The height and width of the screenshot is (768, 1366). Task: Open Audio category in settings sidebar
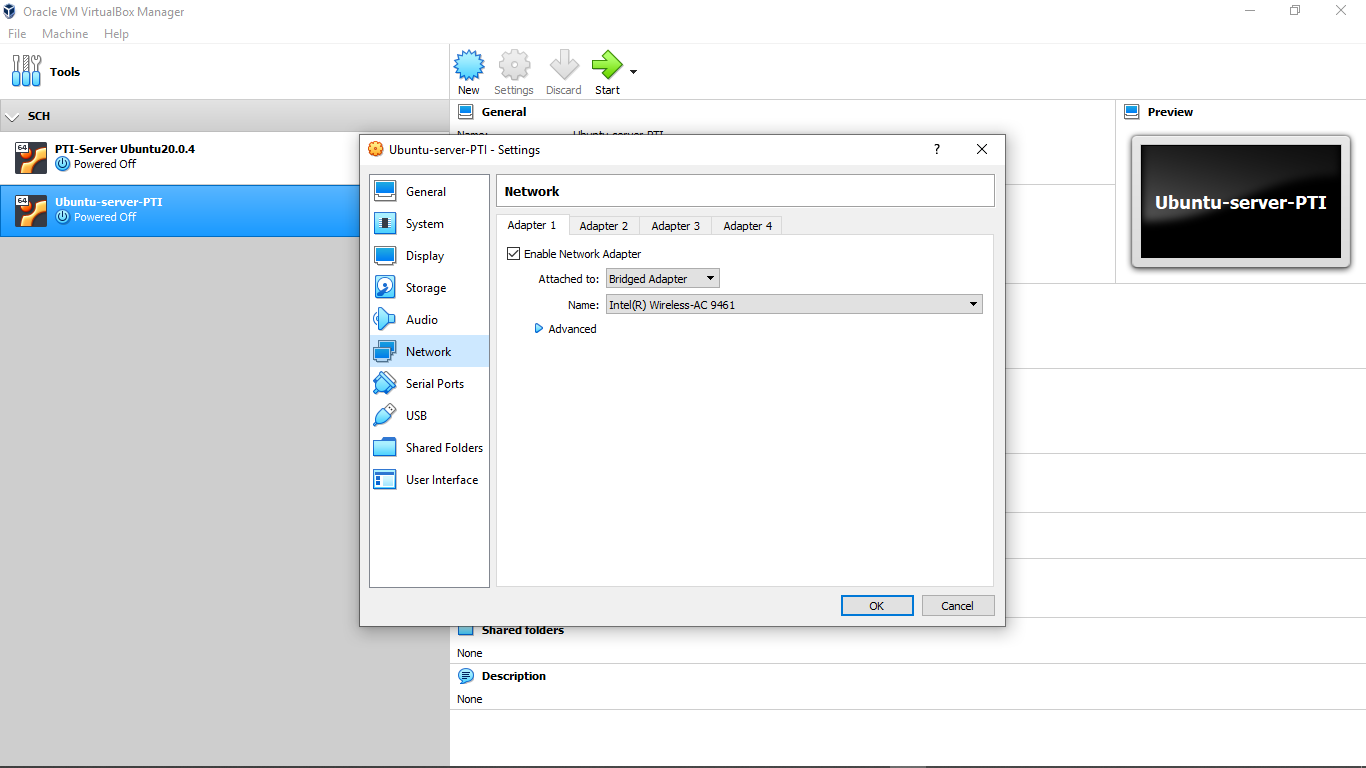429,320
